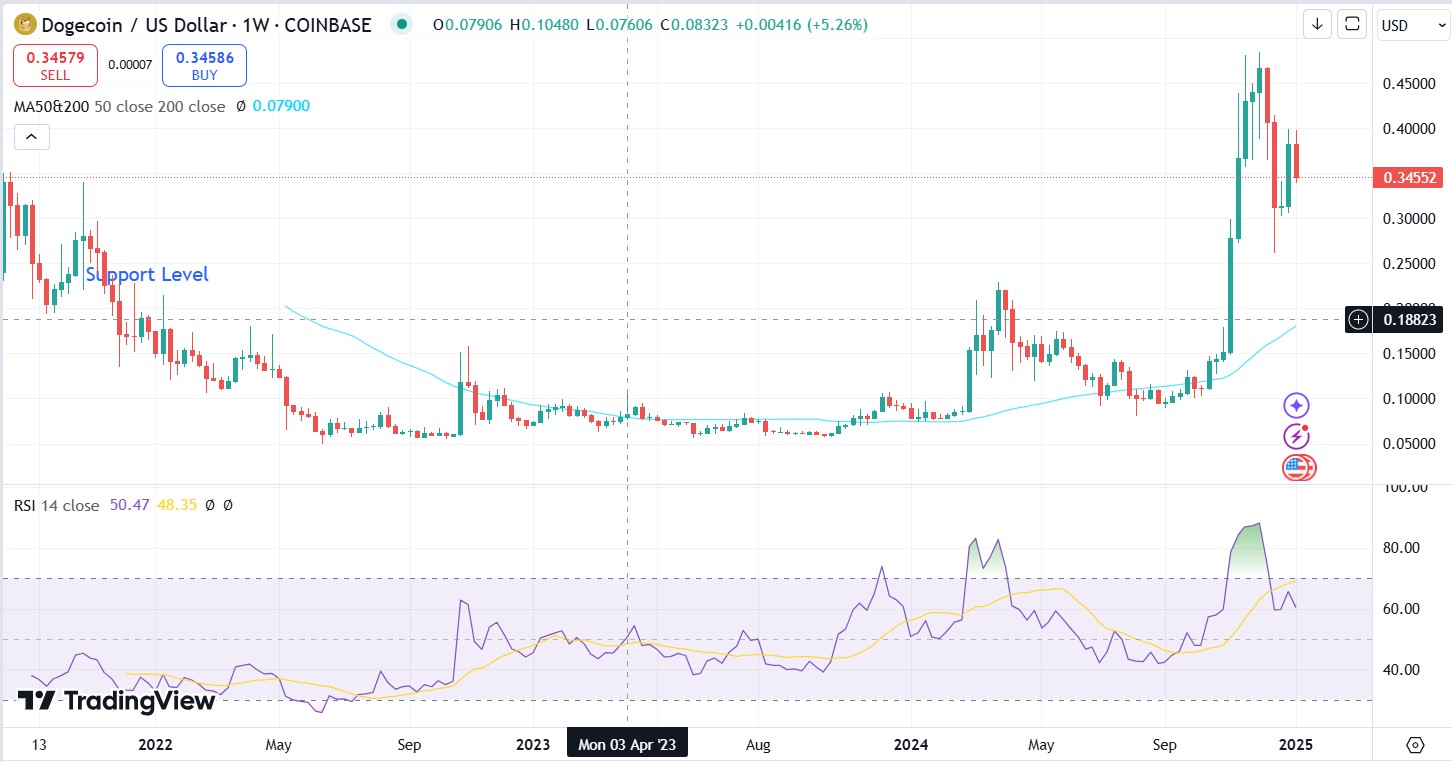Viewport: 1452px width, 762px height.
Task: Click the TradingView logo
Action: point(116,701)
